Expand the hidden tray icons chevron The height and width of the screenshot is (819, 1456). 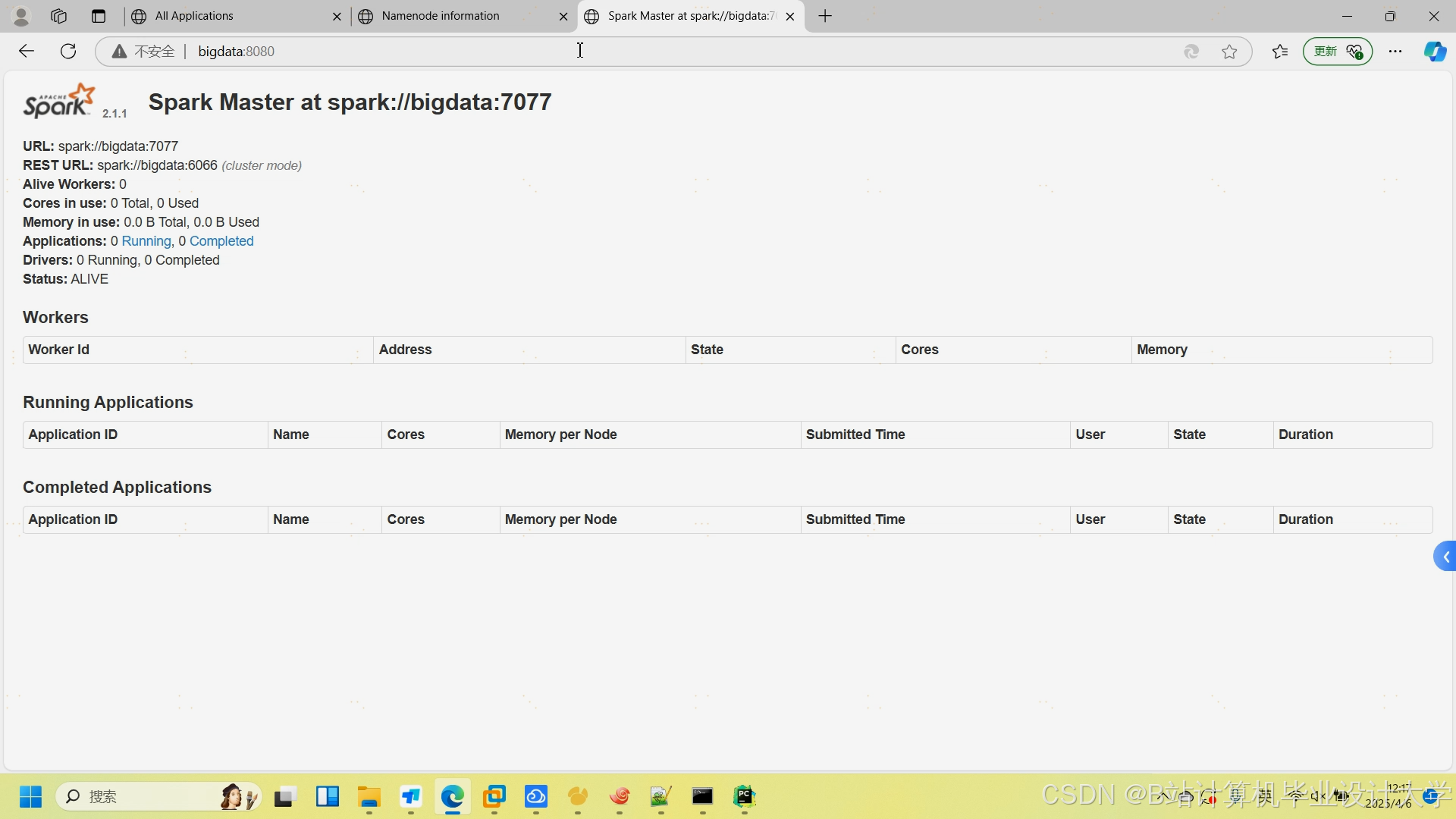(x=1165, y=796)
